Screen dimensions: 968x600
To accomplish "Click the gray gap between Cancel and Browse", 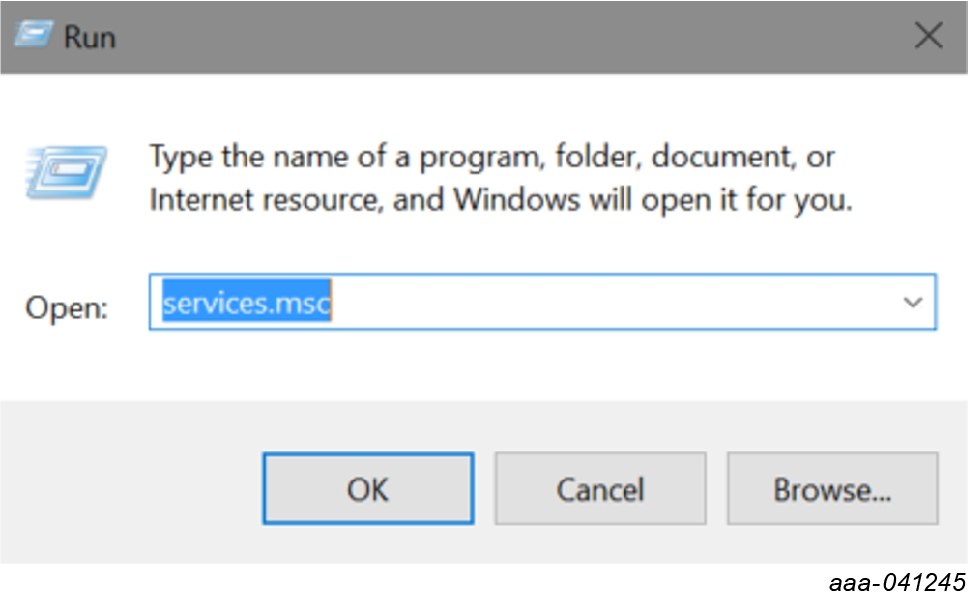I will (x=716, y=489).
